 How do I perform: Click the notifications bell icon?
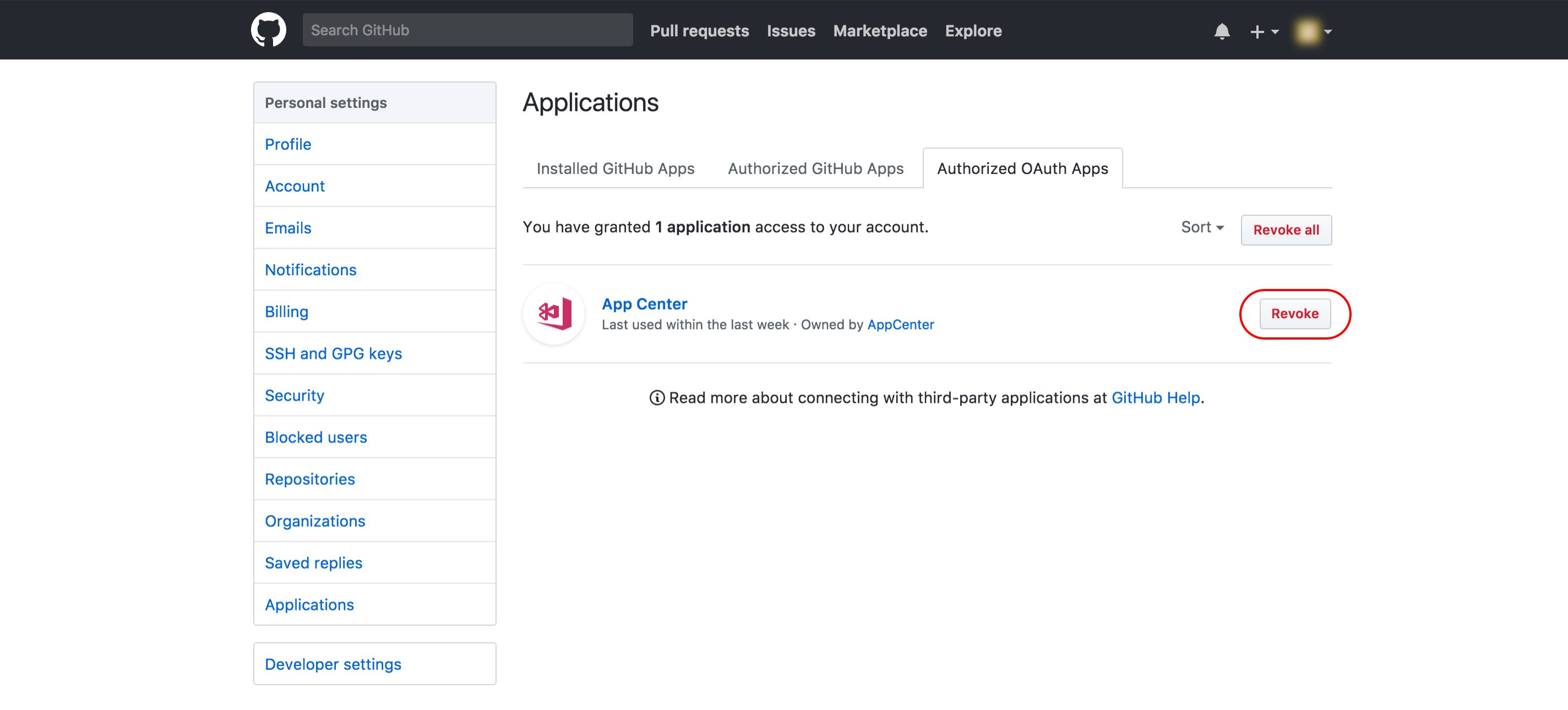[x=1221, y=30]
